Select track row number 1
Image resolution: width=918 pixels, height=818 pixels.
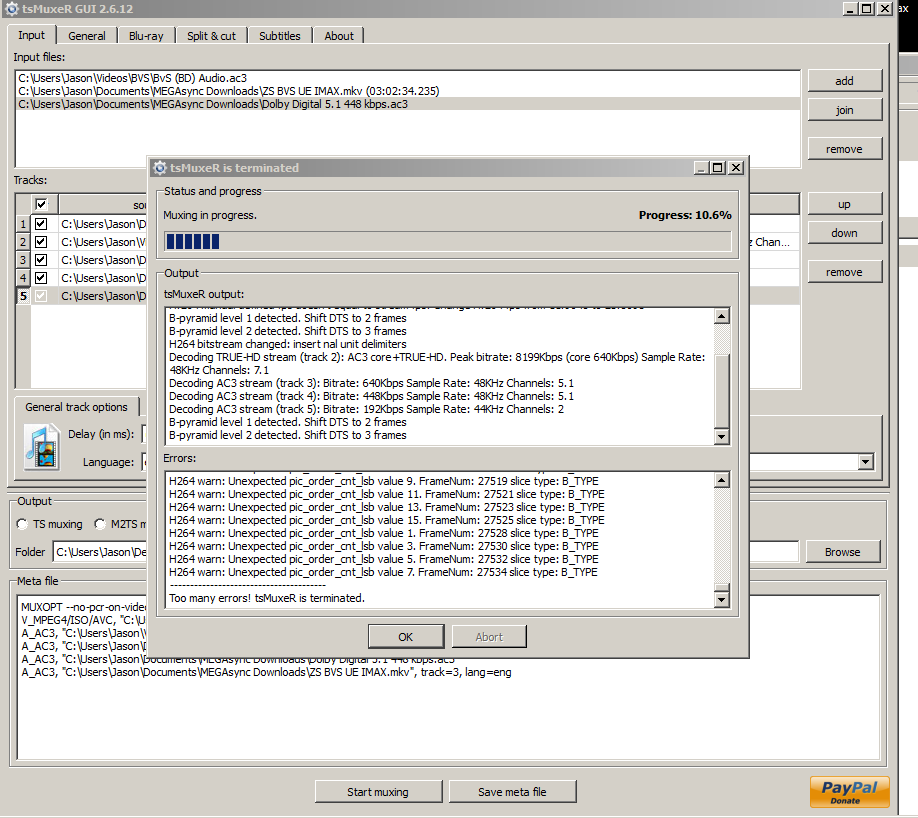click(x=23, y=224)
